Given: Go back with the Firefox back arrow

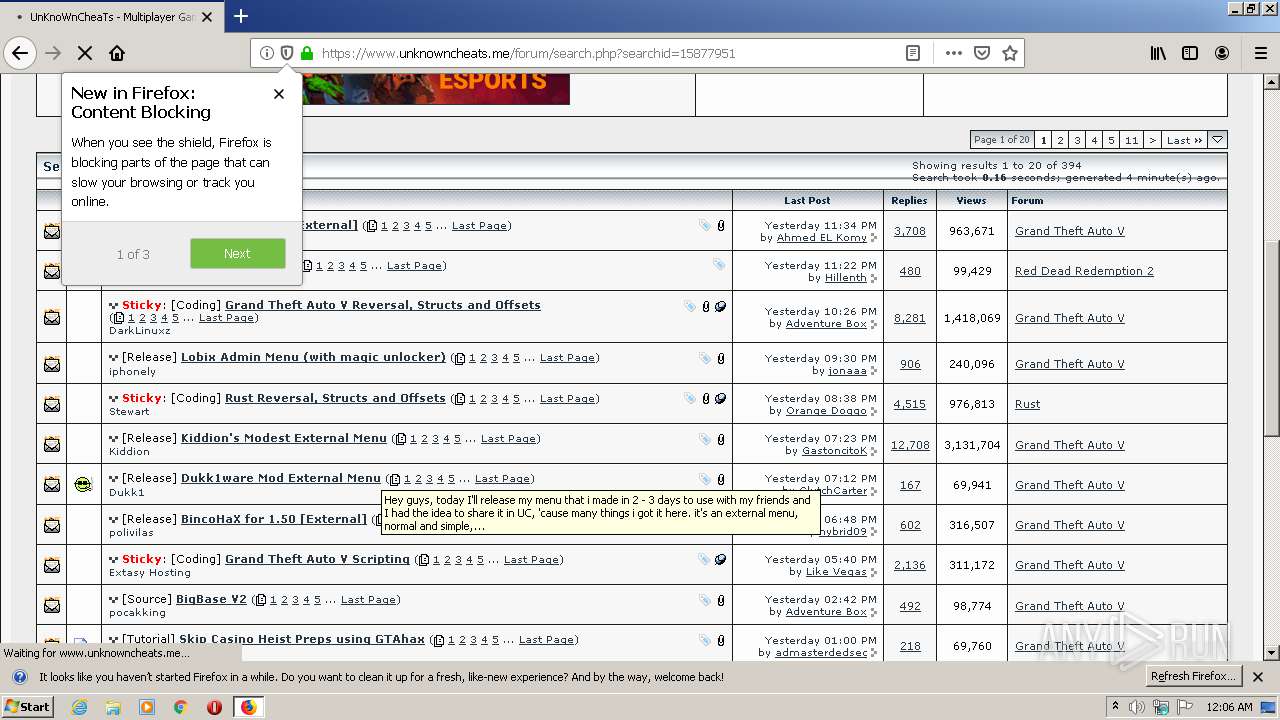Looking at the screenshot, I should [x=20, y=53].
